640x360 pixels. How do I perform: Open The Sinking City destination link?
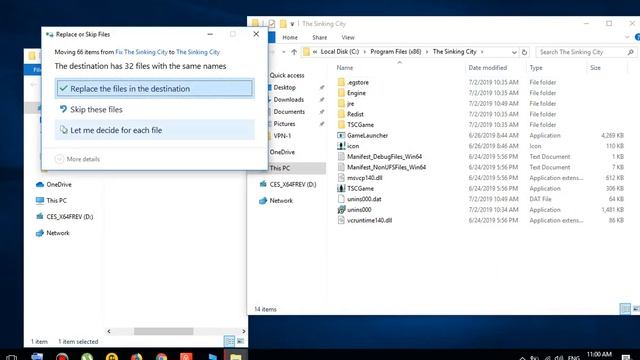[x=198, y=52]
